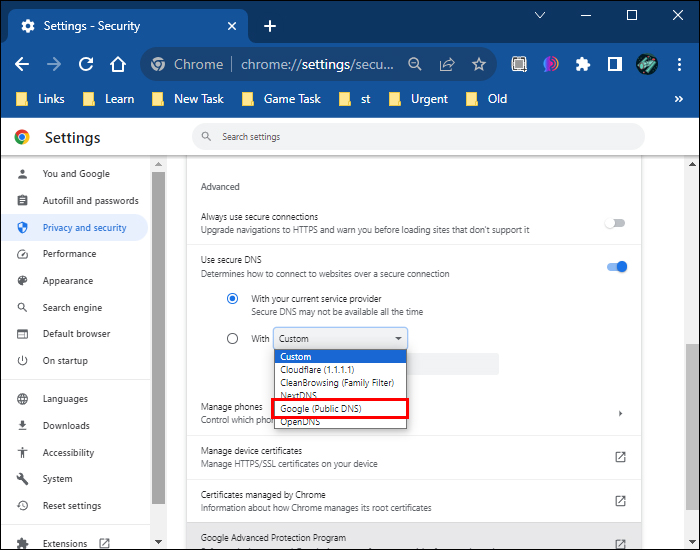
Task: Open the Extensions puzzle icon
Action: [583, 64]
